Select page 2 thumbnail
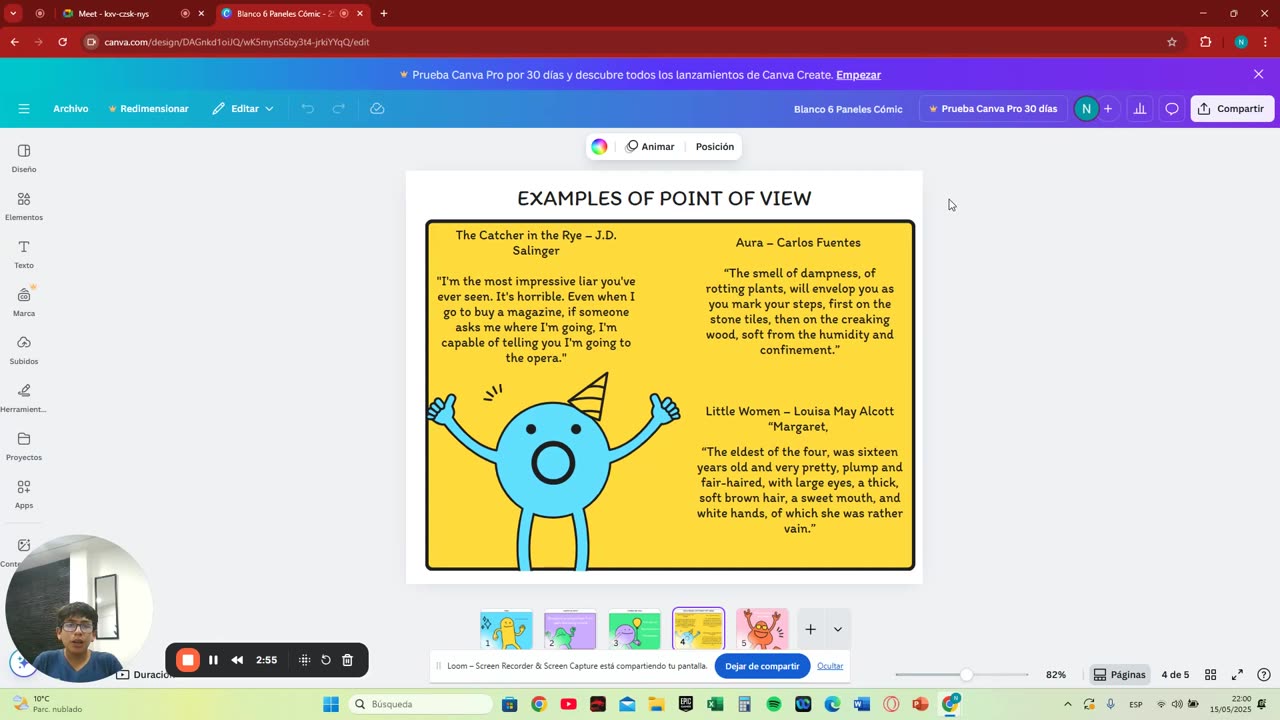The width and height of the screenshot is (1280, 720). tap(570, 629)
